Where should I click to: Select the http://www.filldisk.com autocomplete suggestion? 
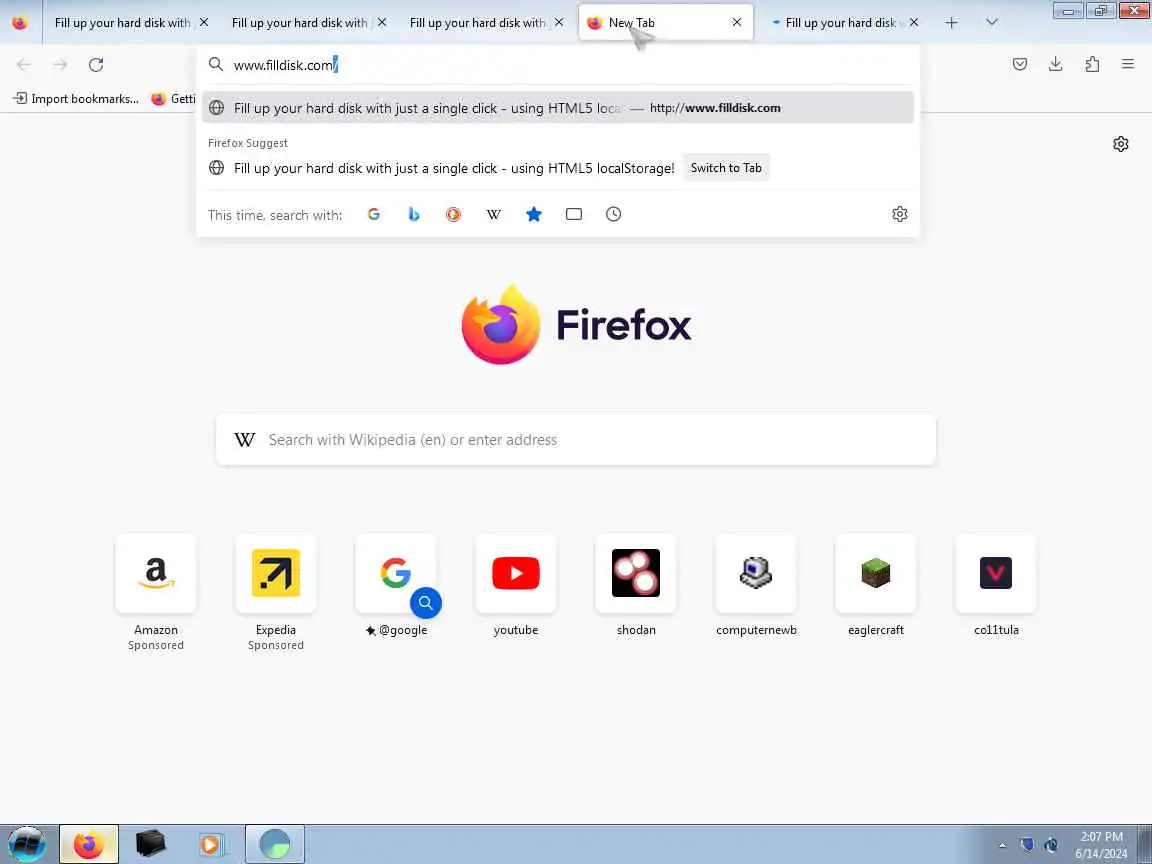(558, 107)
